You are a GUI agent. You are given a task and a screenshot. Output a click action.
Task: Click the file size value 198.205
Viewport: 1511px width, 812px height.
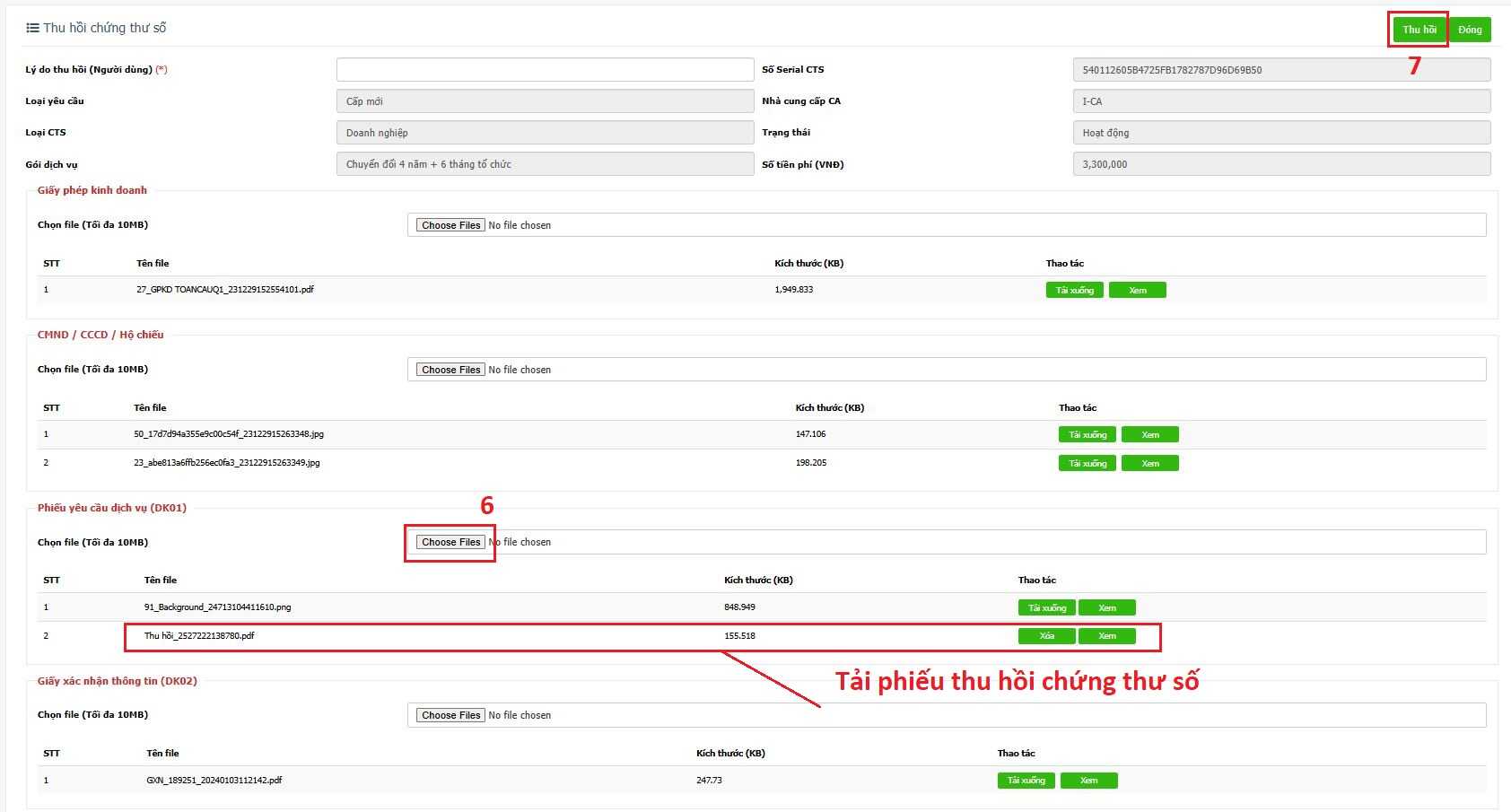[811, 463]
